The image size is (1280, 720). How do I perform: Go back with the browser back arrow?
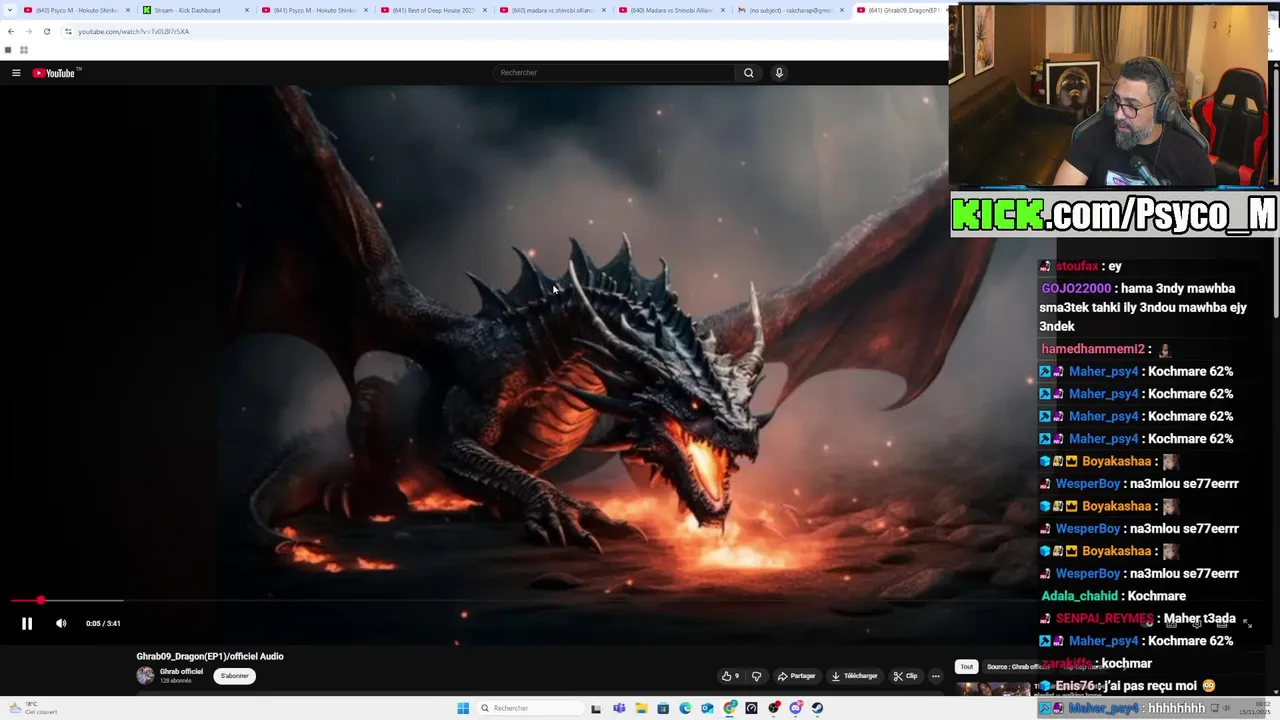[x=11, y=31]
